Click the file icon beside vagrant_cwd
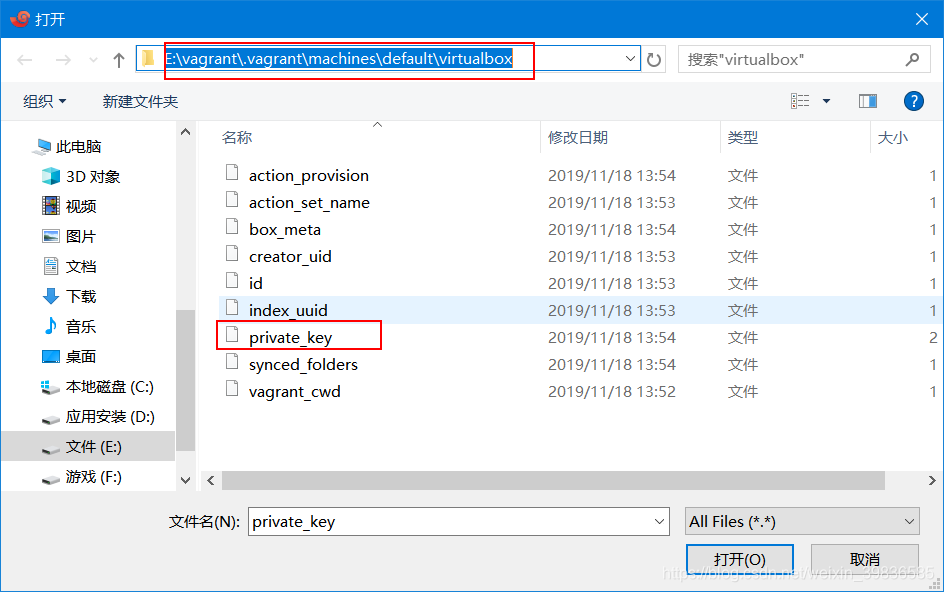This screenshot has width=944, height=592. (x=232, y=388)
